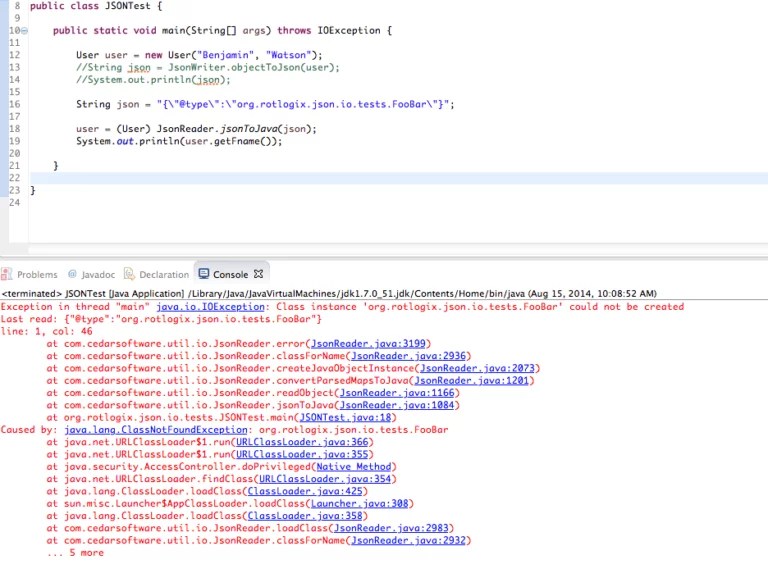Click the "Last read" console line
This screenshot has height=578, width=768.
[161, 319]
